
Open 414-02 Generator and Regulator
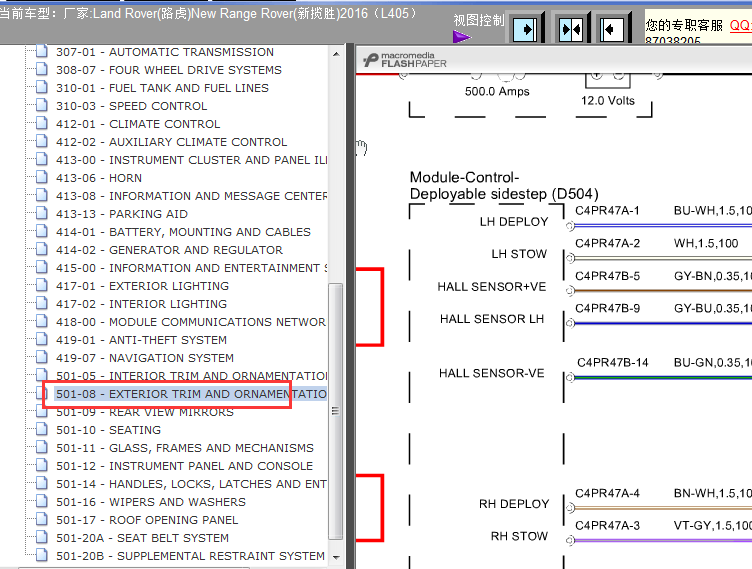pos(169,250)
